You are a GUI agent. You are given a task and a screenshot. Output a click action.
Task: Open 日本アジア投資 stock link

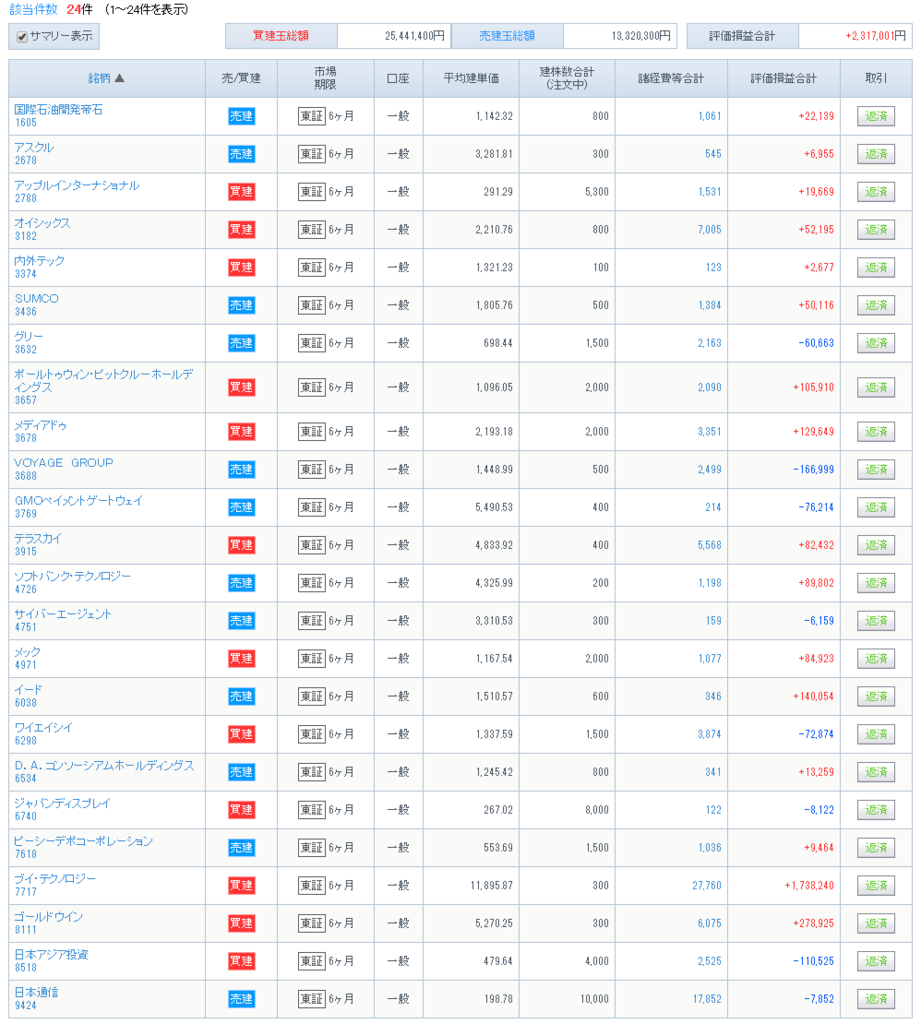coord(51,955)
